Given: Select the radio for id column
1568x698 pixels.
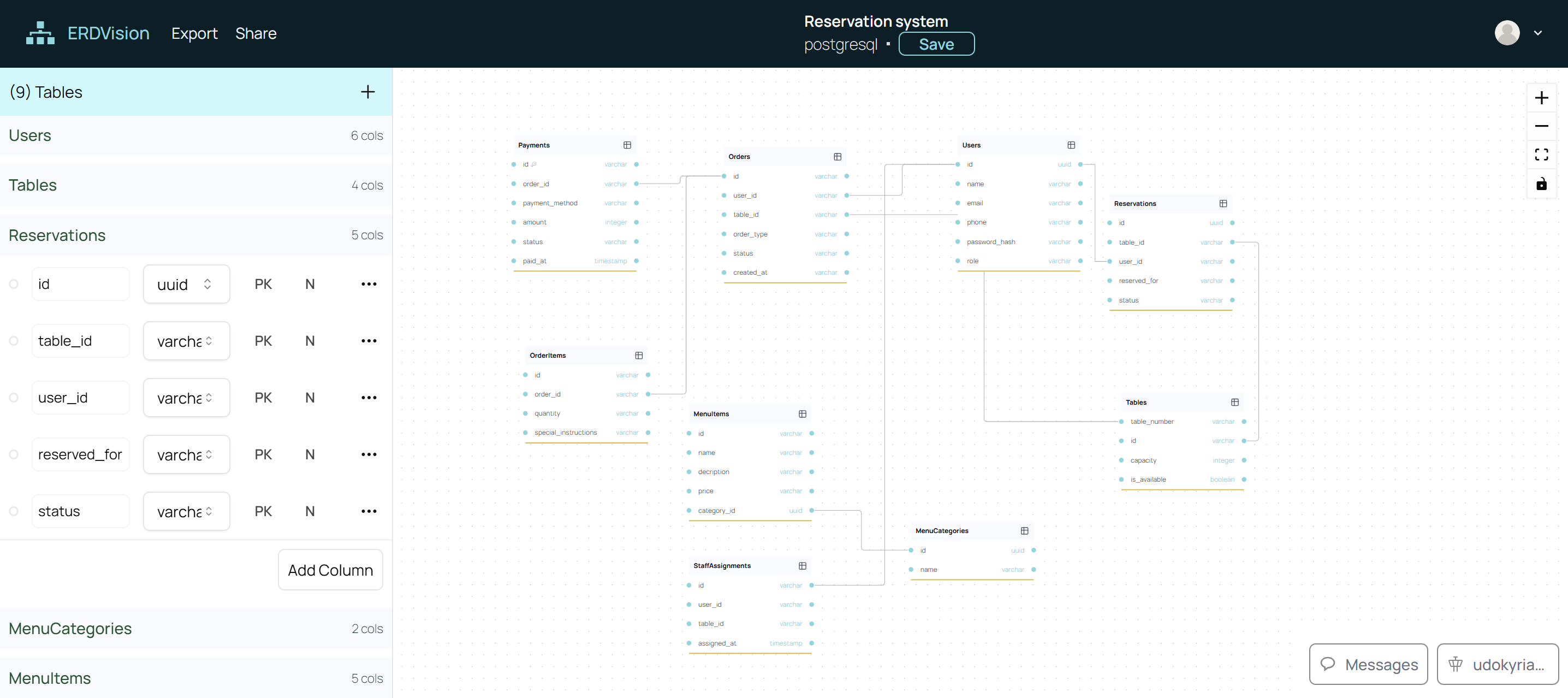Looking at the screenshot, I should (x=14, y=284).
